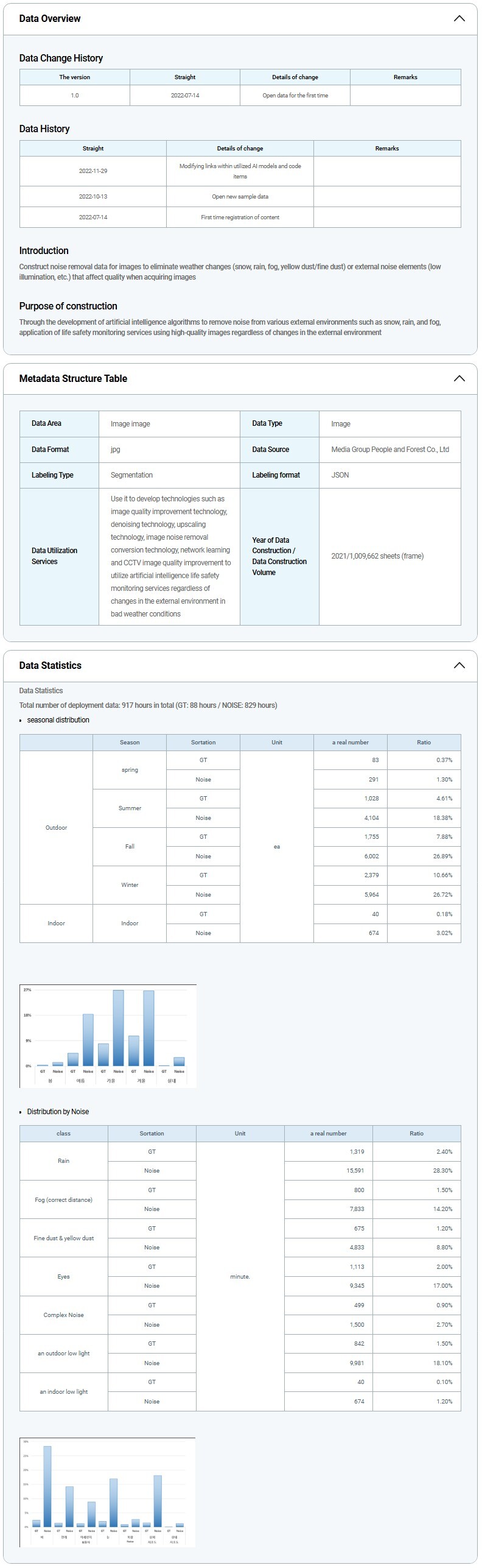Open the noise distribution bar chart
Viewport: 482px width, 1568px height.
pos(108,1492)
